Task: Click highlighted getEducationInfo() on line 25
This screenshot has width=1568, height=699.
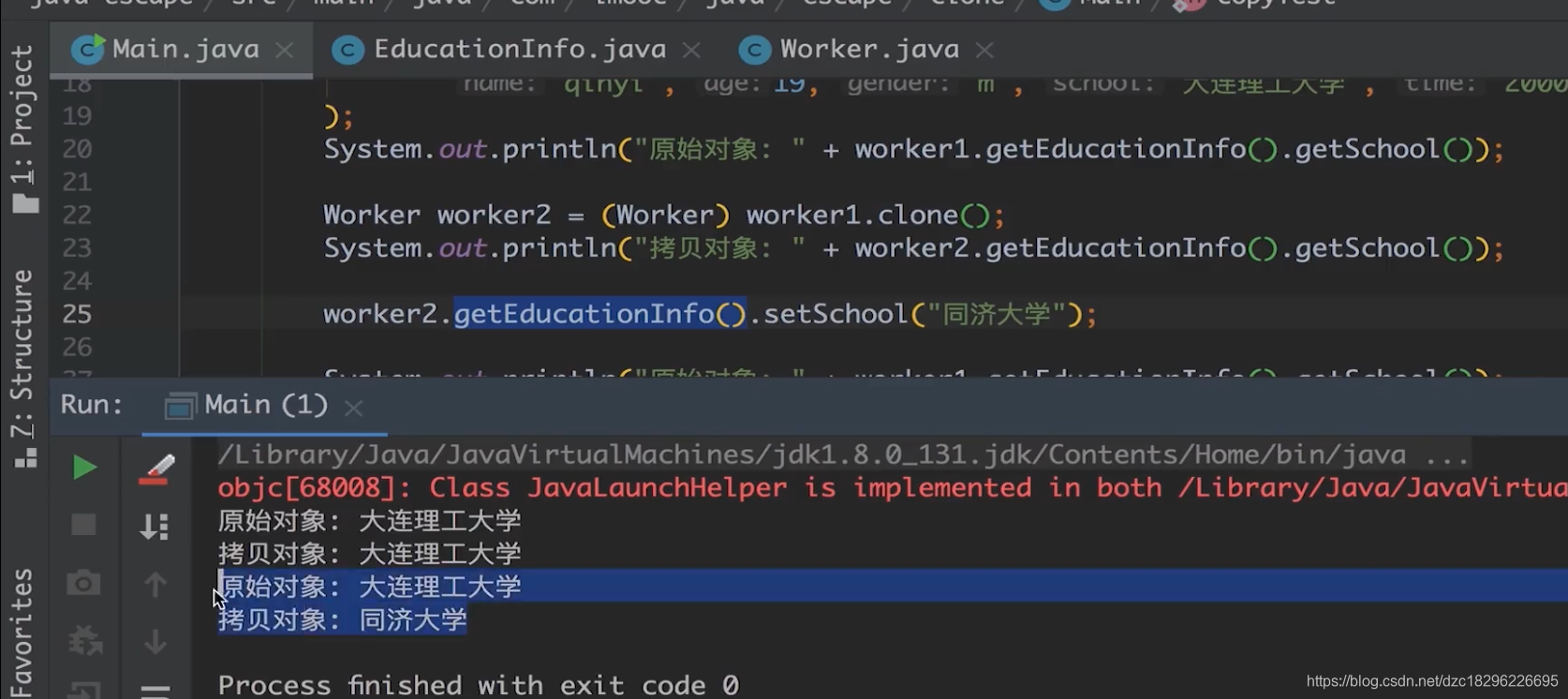Action: [x=599, y=314]
